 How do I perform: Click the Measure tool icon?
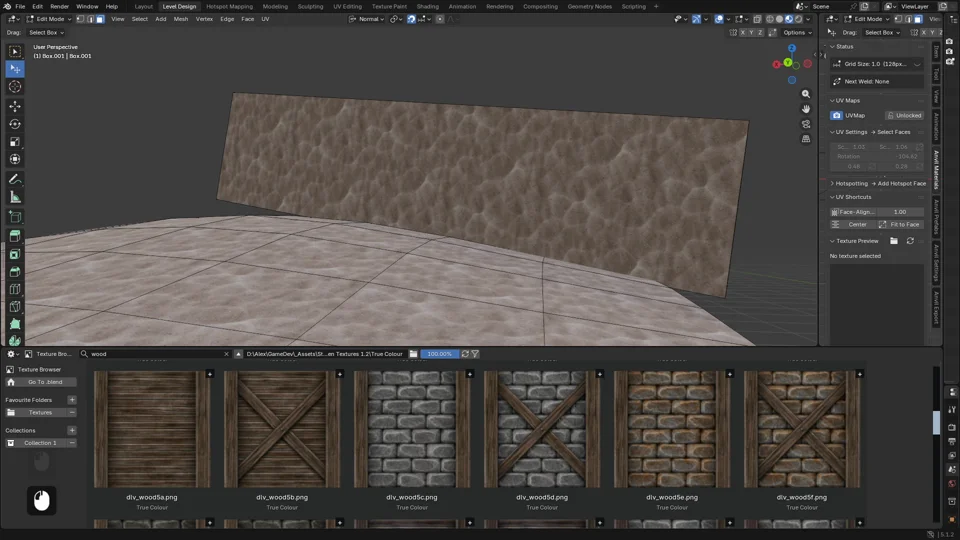[15, 197]
